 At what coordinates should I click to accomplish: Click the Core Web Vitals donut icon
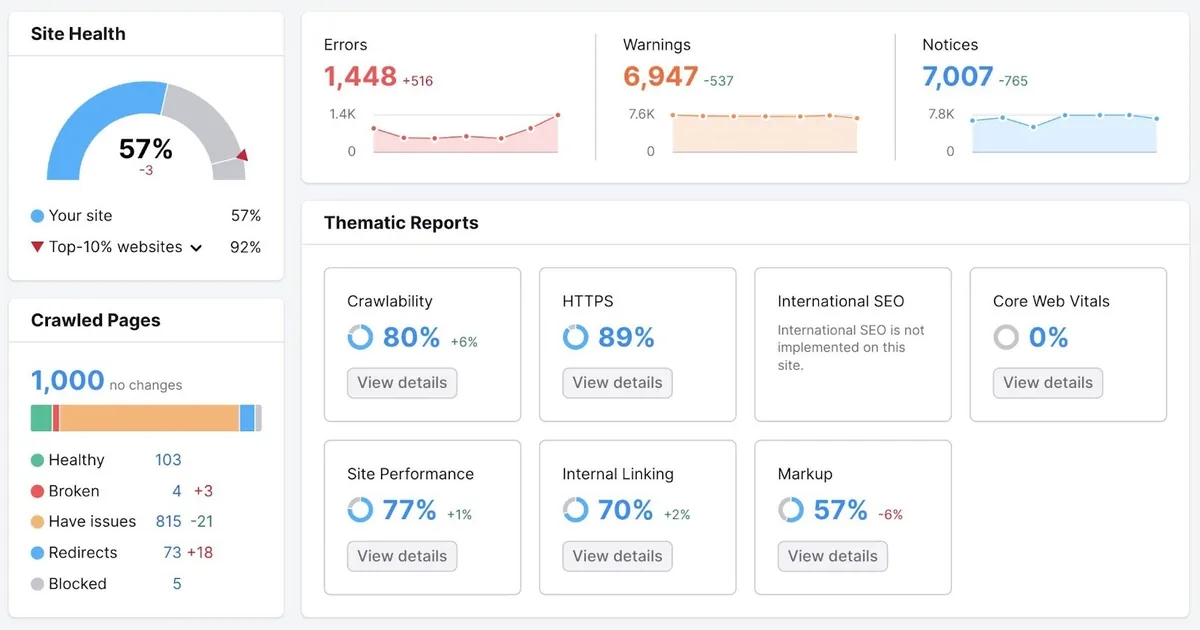(x=1006, y=337)
